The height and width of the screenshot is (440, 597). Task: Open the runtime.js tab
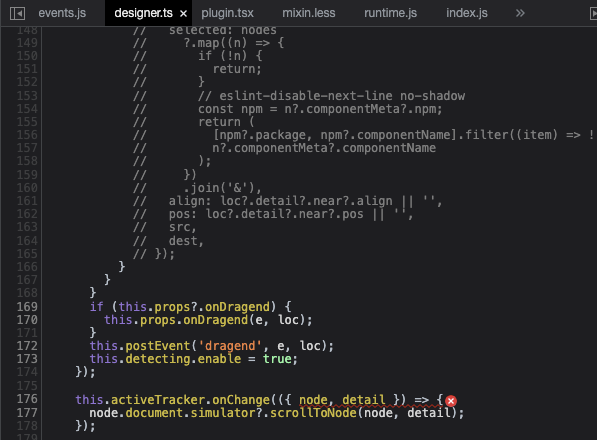390,13
